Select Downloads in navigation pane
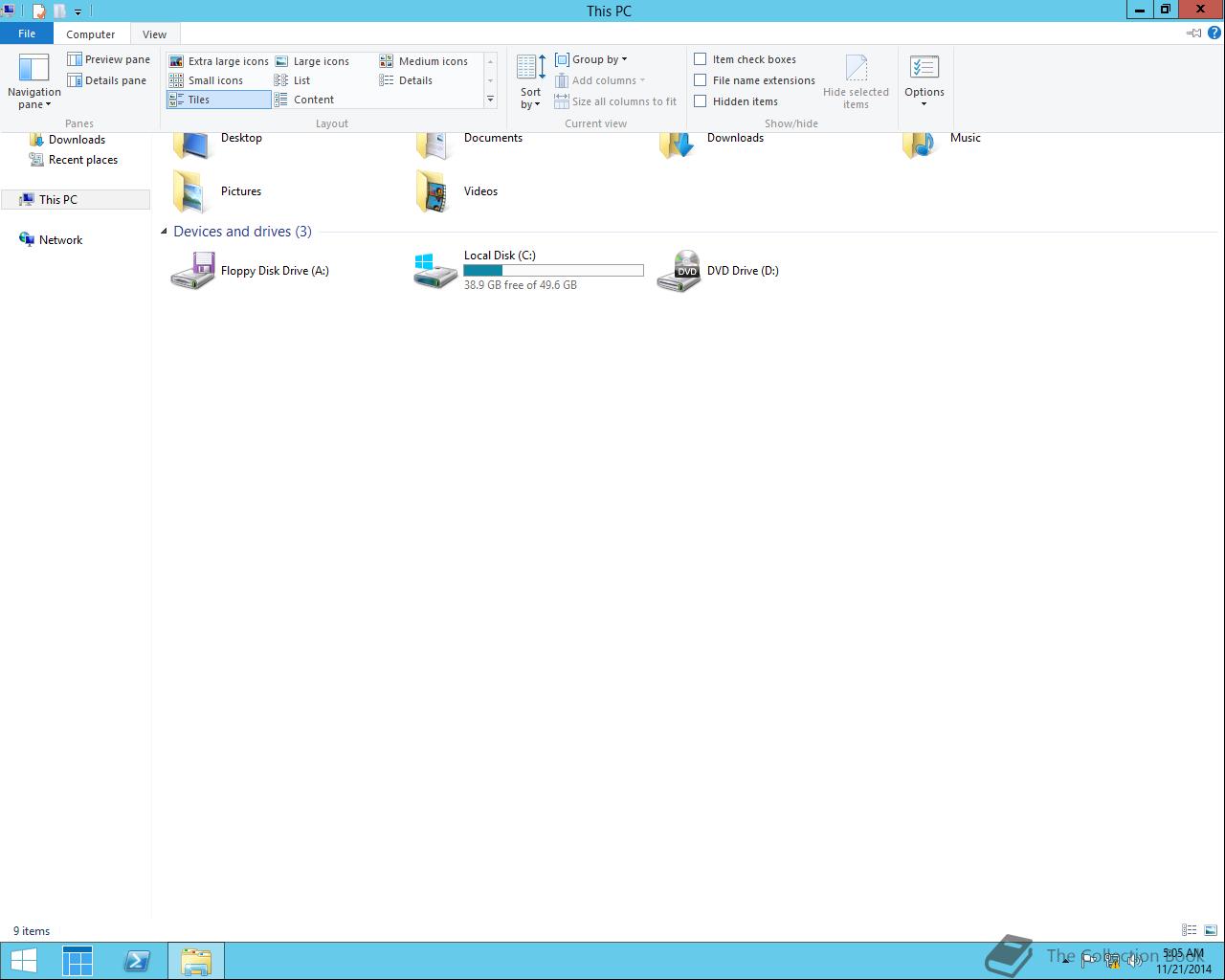The height and width of the screenshot is (980, 1225). (x=77, y=140)
